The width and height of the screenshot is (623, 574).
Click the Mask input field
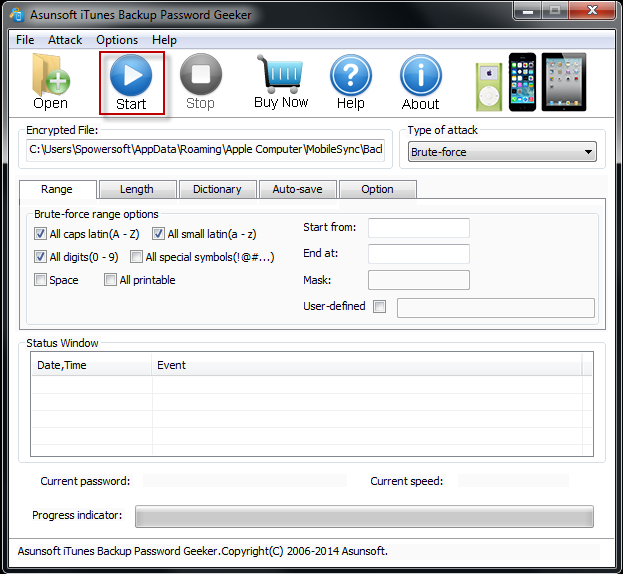pos(419,280)
